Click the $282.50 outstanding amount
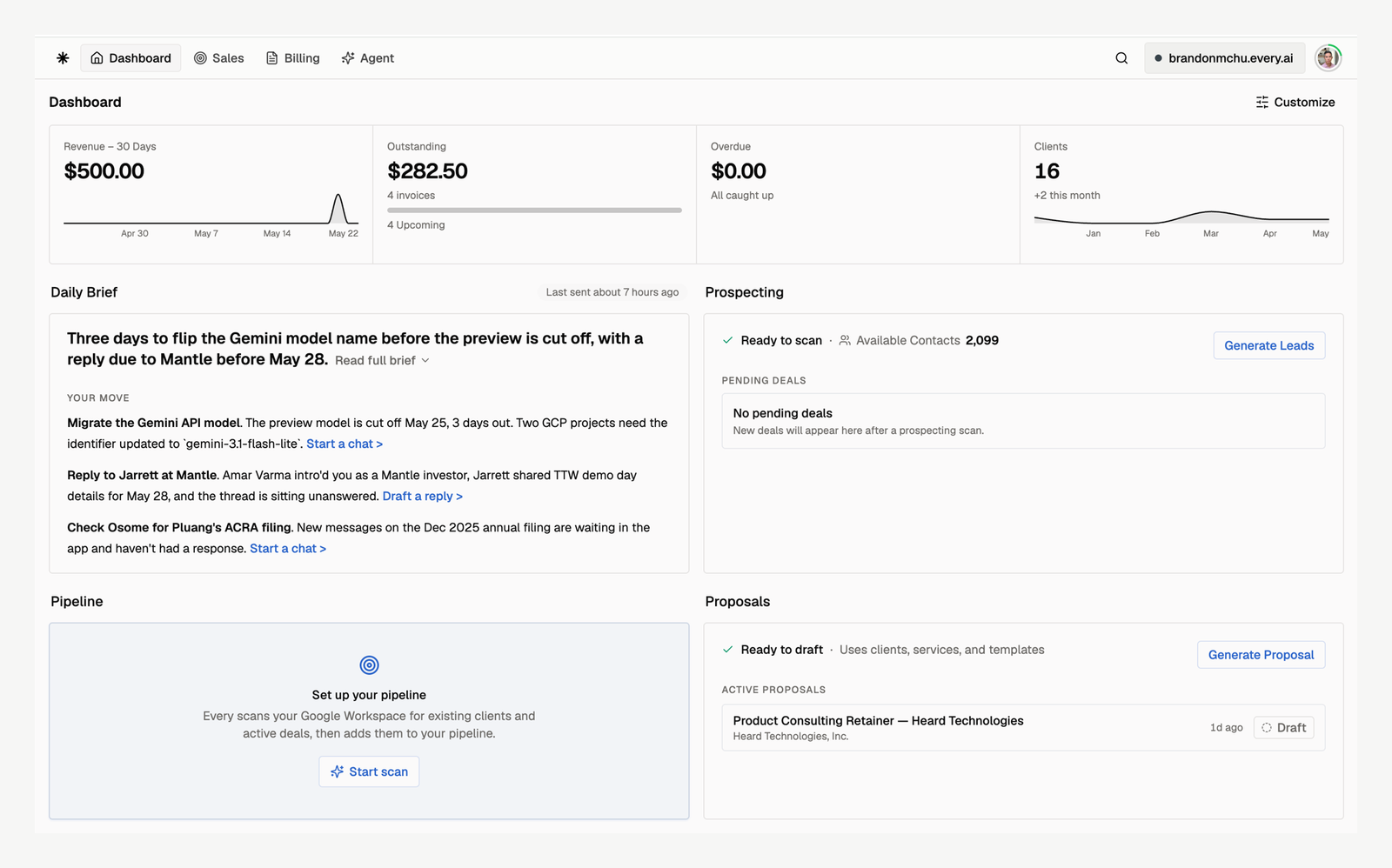The image size is (1392, 868). click(x=427, y=171)
